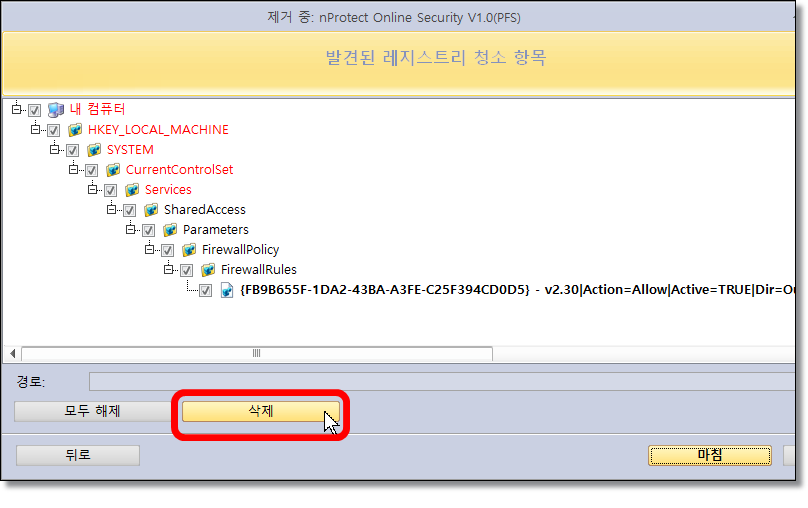Toggle the Services checkbox
The image size is (808, 508).
(x=110, y=191)
